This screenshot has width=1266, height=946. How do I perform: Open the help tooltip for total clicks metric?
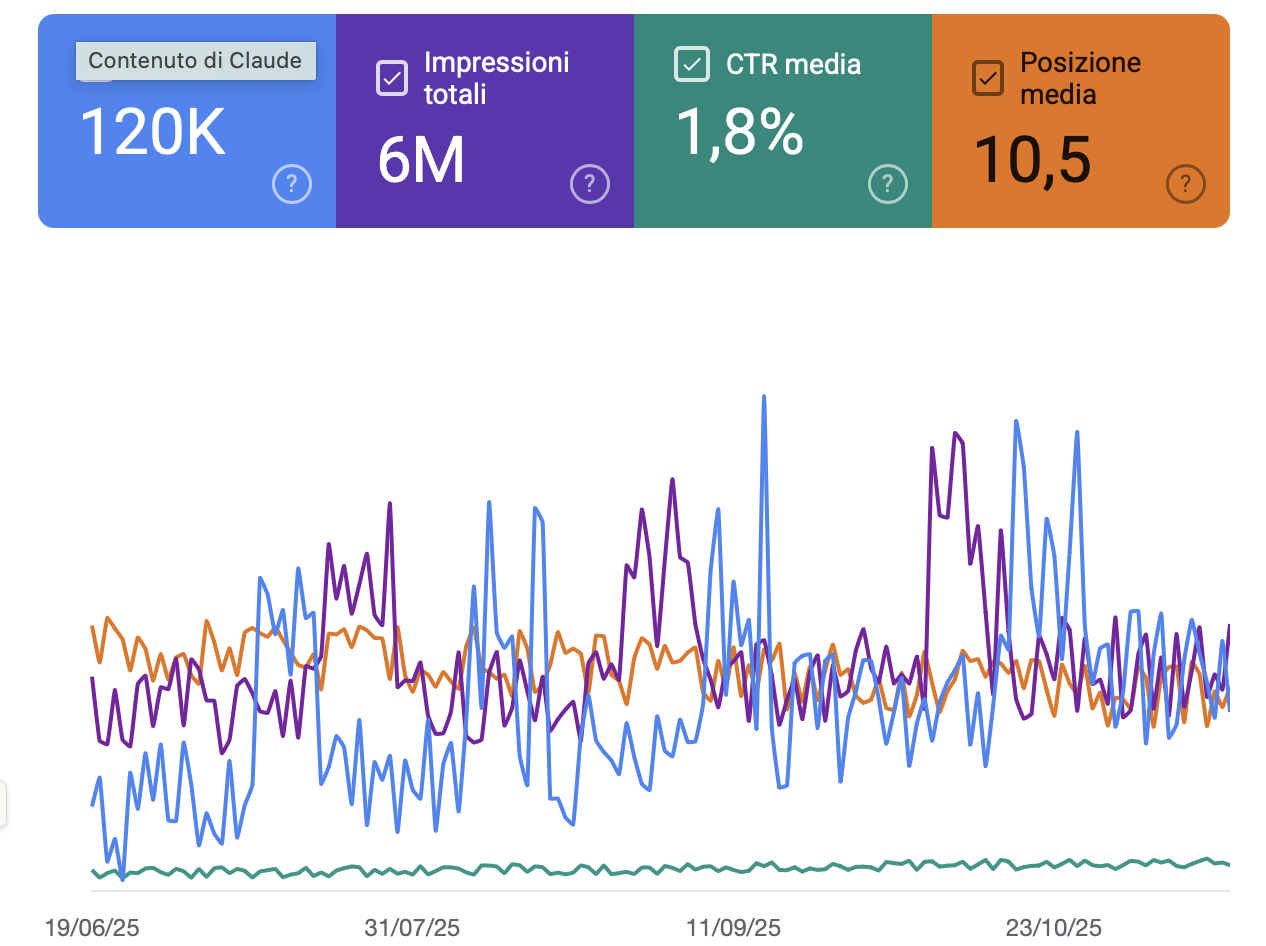(291, 184)
